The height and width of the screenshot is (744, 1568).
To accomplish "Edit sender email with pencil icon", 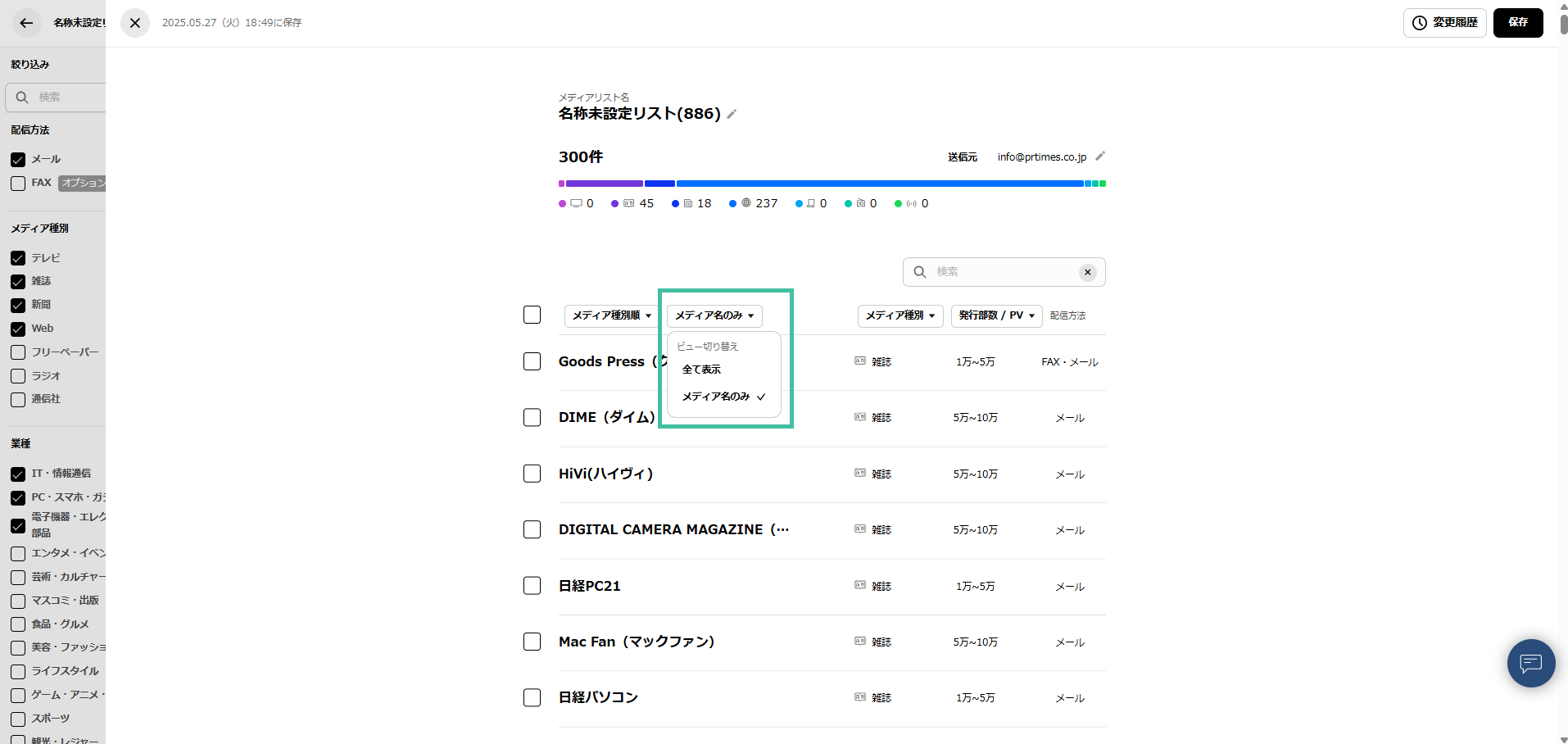I will pos(1100,157).
